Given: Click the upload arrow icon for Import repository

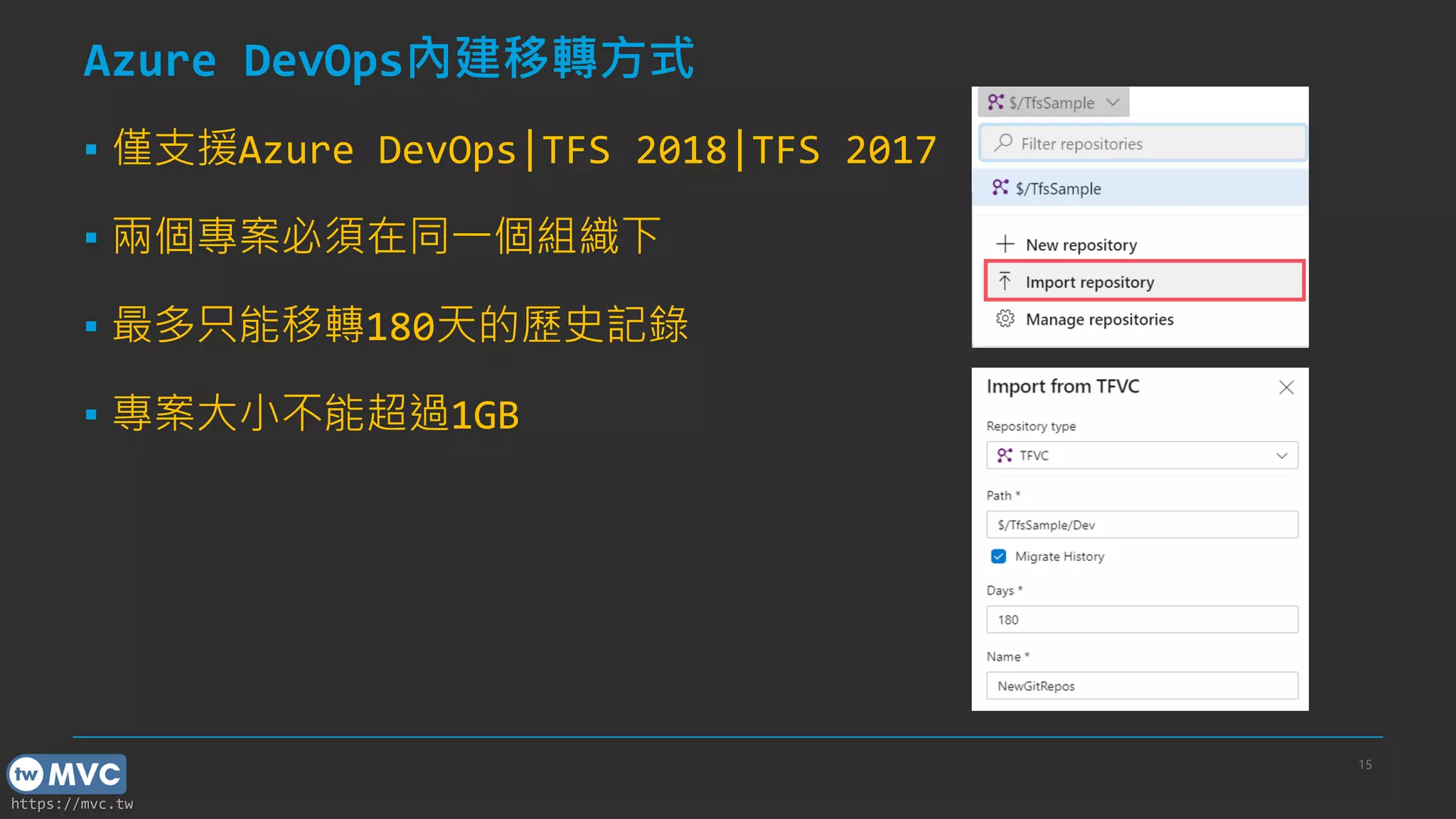Looking at the screenshot, I should point(1005,281).
